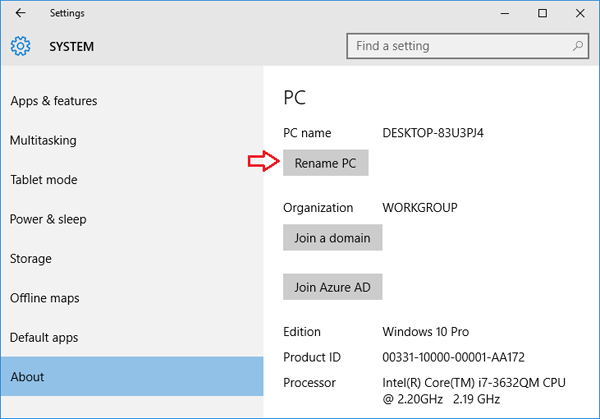Screen dimensions: 600x419
Task: Maximize the Settings window
Action: pyautogui.click(x=542, y=13)
